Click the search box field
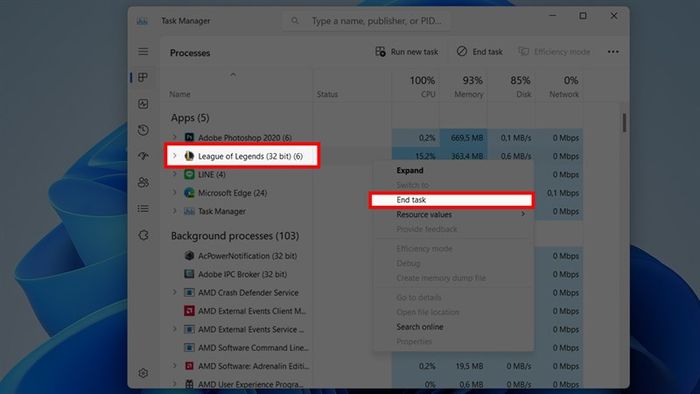 tap(366, 21)
